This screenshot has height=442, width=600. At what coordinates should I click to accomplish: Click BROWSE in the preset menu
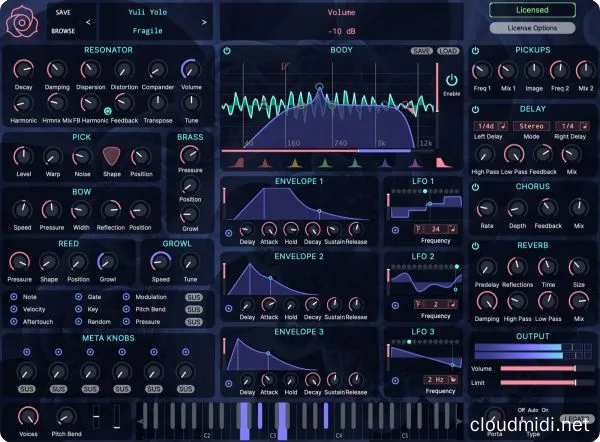click(63, 30)
